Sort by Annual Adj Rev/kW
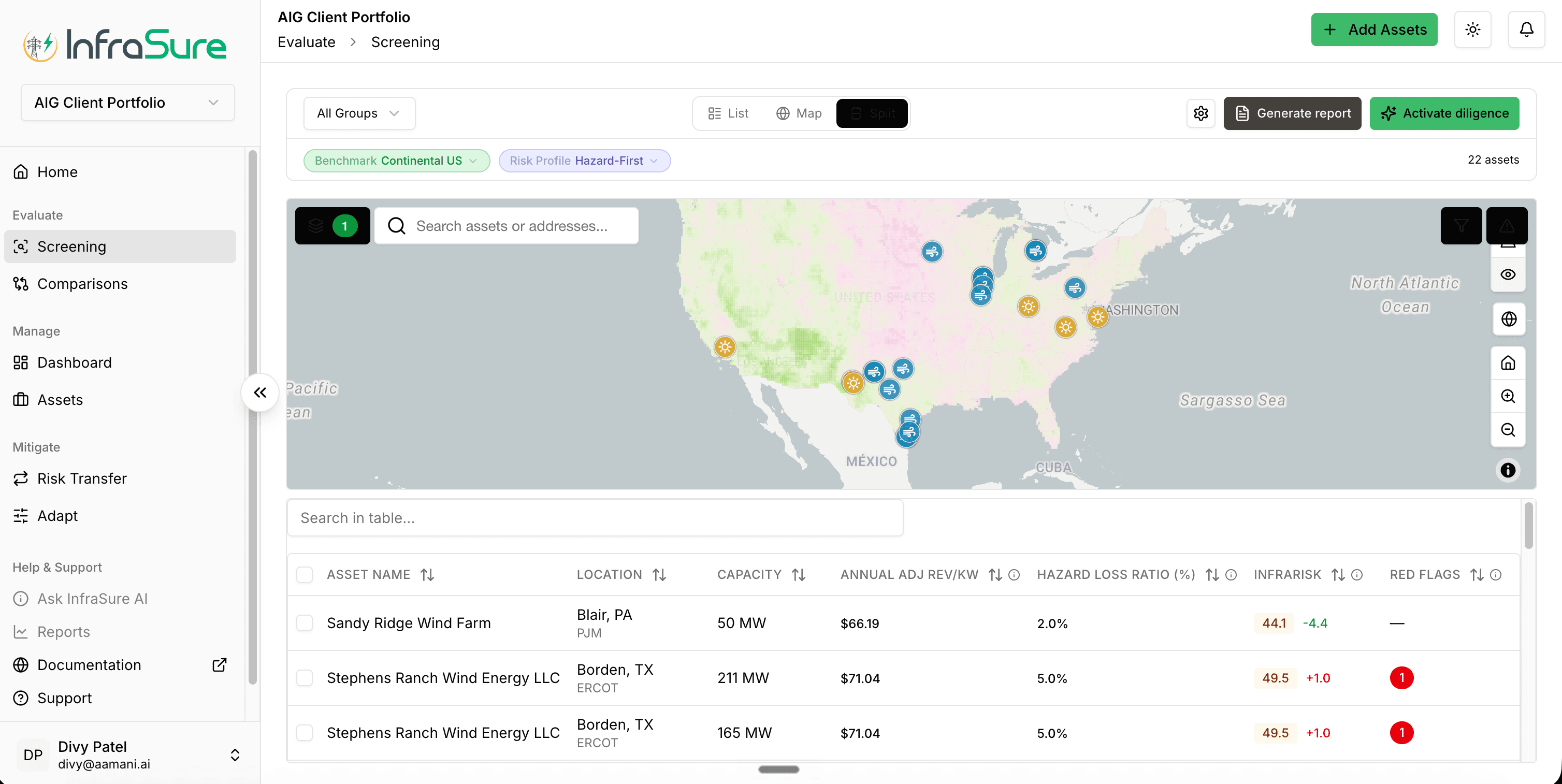The image size is (1562, 784). click(x=995, y=574)
